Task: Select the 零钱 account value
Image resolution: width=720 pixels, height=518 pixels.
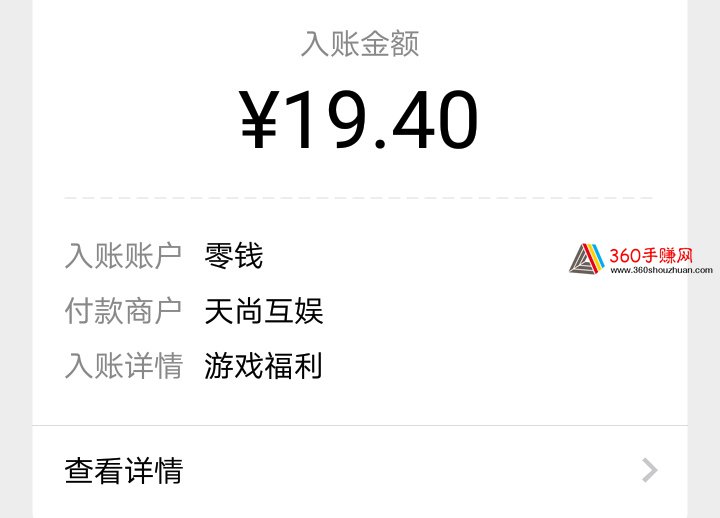Action: click(x=234, y=256)
